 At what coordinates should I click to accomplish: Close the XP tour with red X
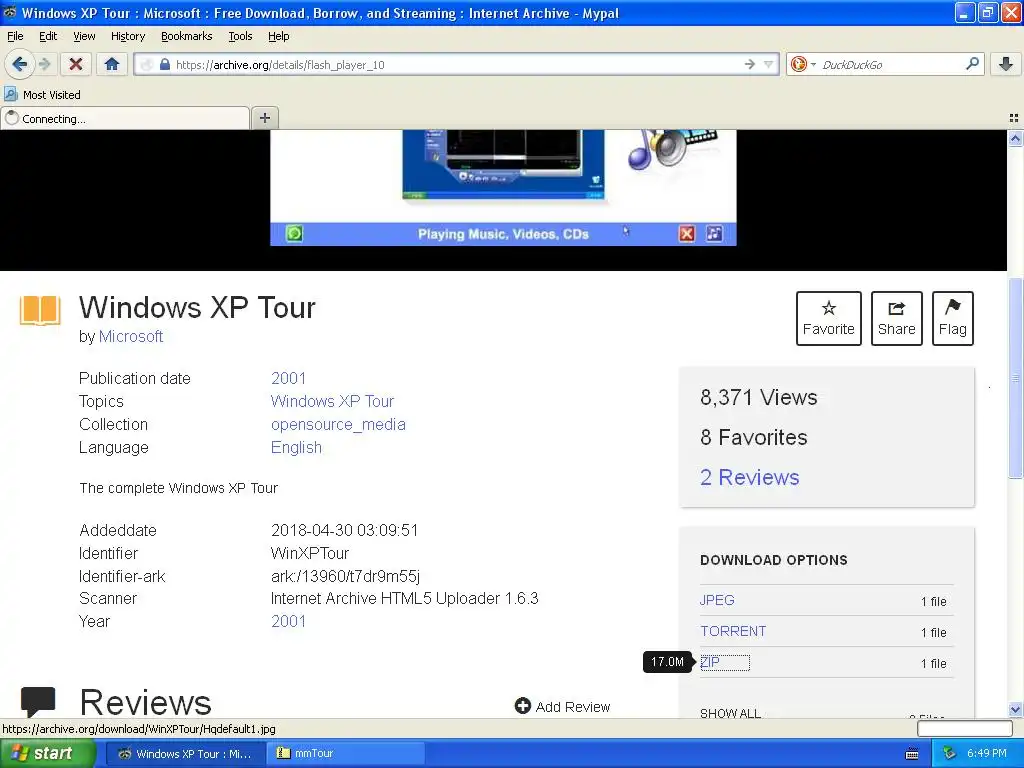click(686, 233)
